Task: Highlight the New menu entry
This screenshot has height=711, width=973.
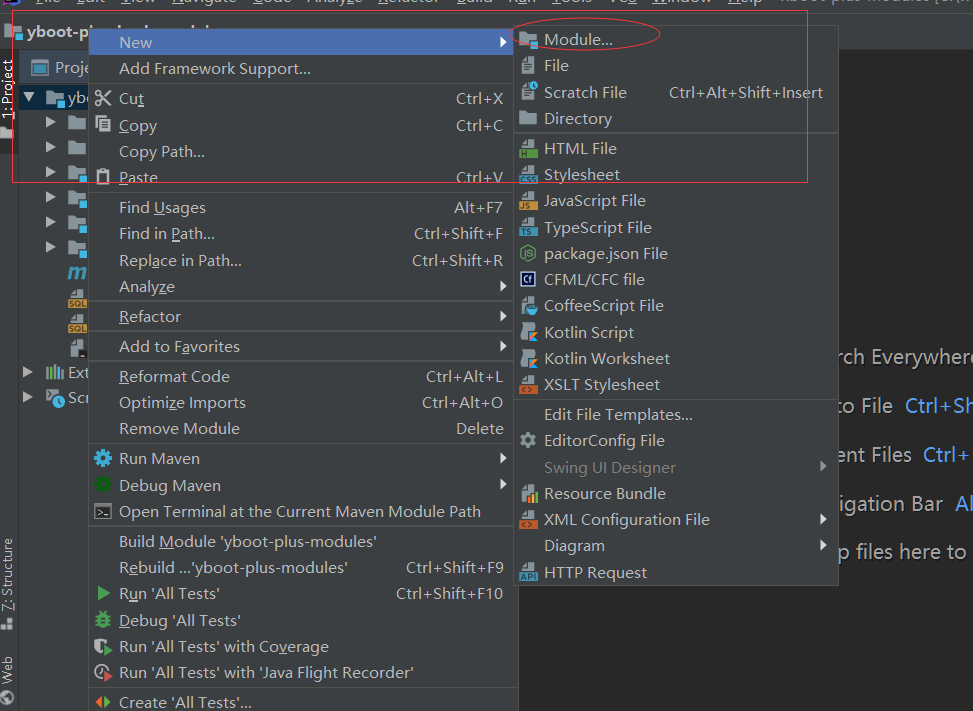Action: [x=302, y=42]
